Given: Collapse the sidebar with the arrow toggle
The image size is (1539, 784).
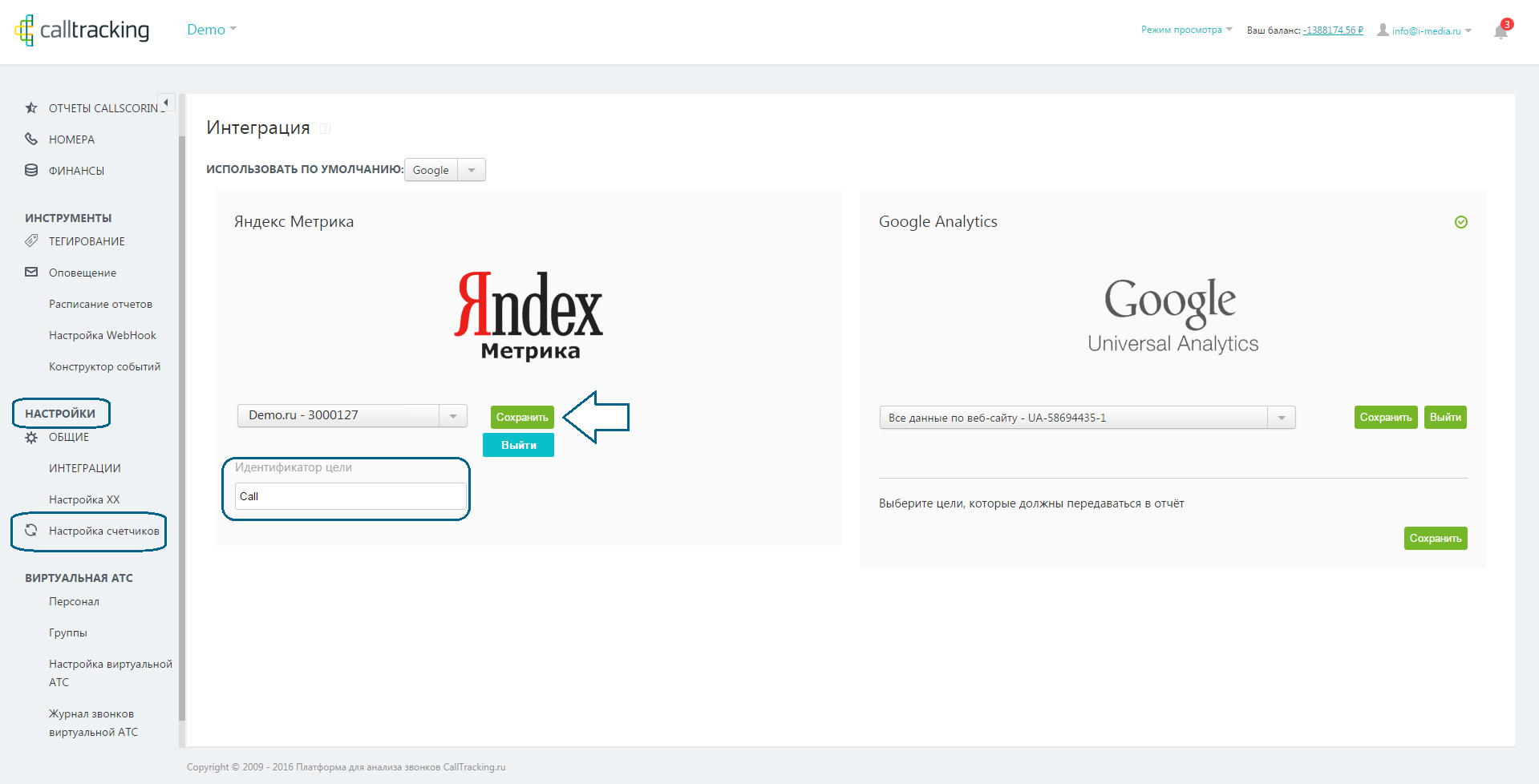Looking at the screenshot, I should [x=166, y=103].
